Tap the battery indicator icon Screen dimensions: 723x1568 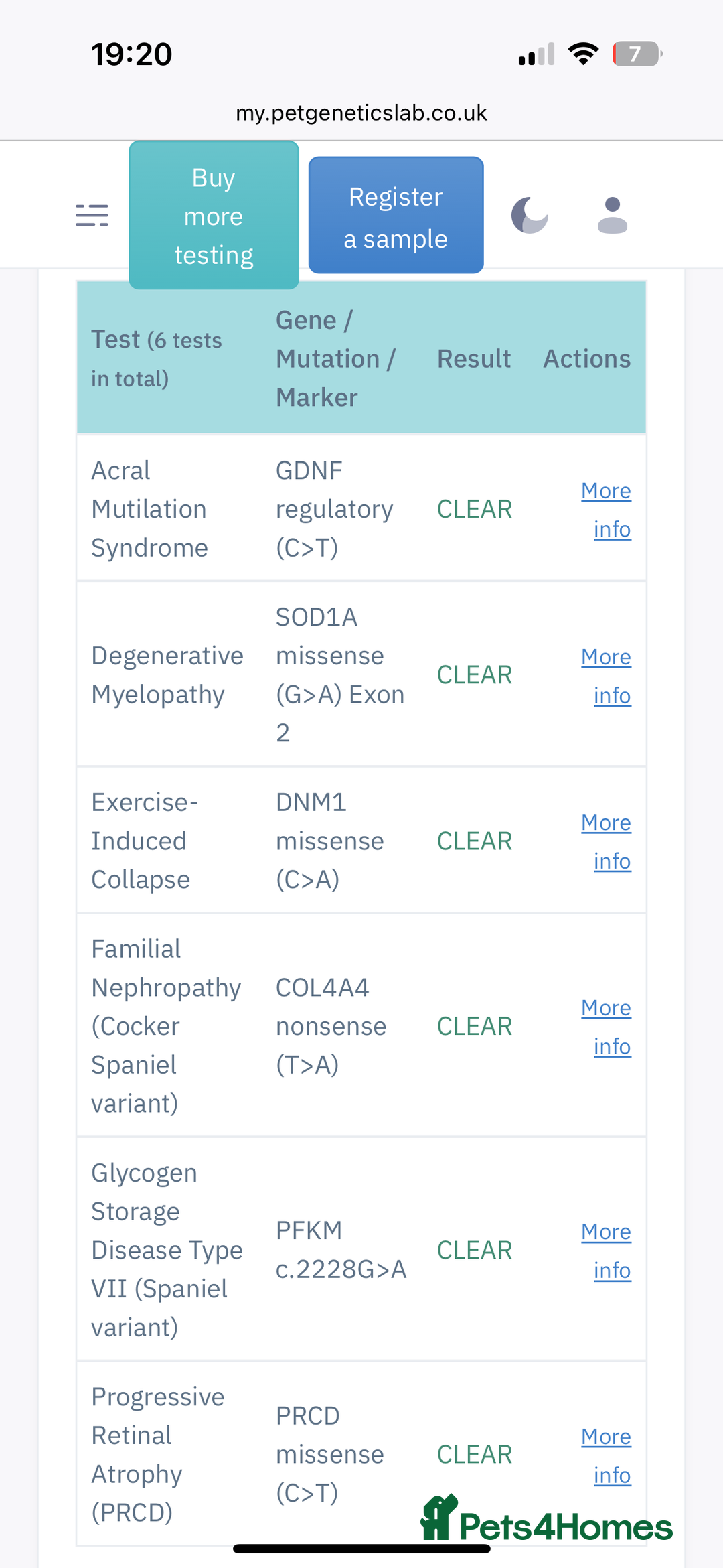[x=637, y=54]
